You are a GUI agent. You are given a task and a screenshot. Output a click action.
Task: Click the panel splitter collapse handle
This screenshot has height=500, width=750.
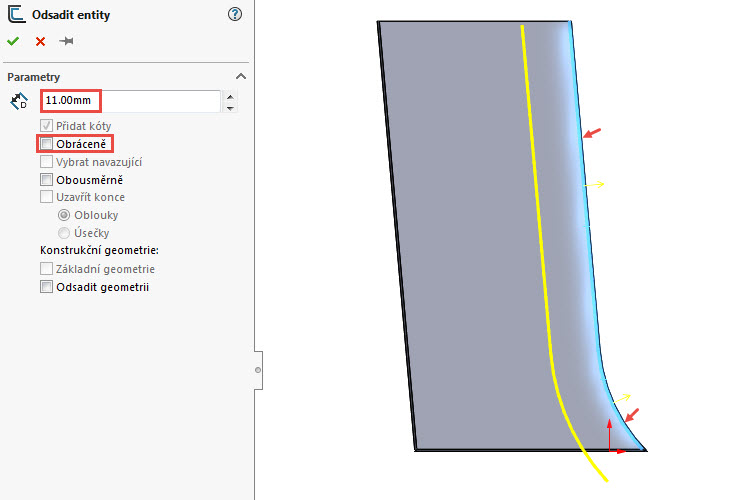pyautogui.click(x=258, y=370)
